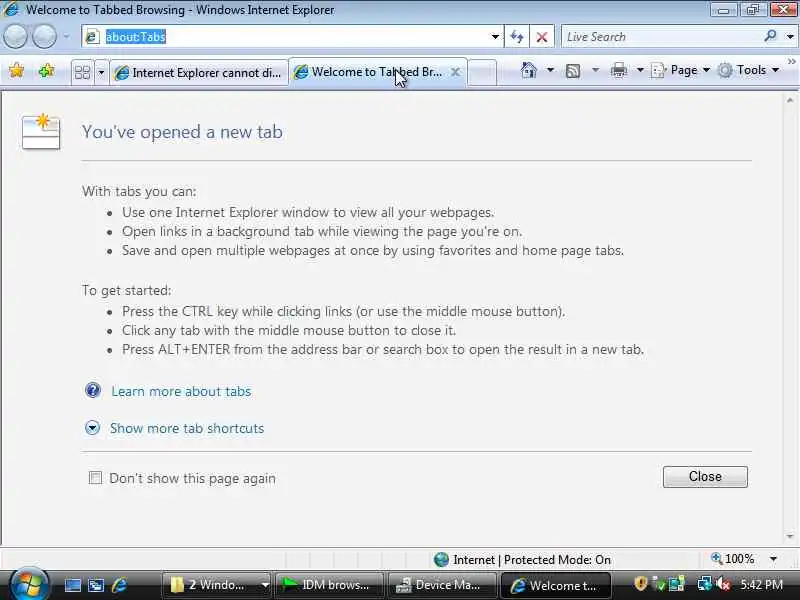Click the Add to Favorites icon
800x600 pixels.
tap(46, 70)
